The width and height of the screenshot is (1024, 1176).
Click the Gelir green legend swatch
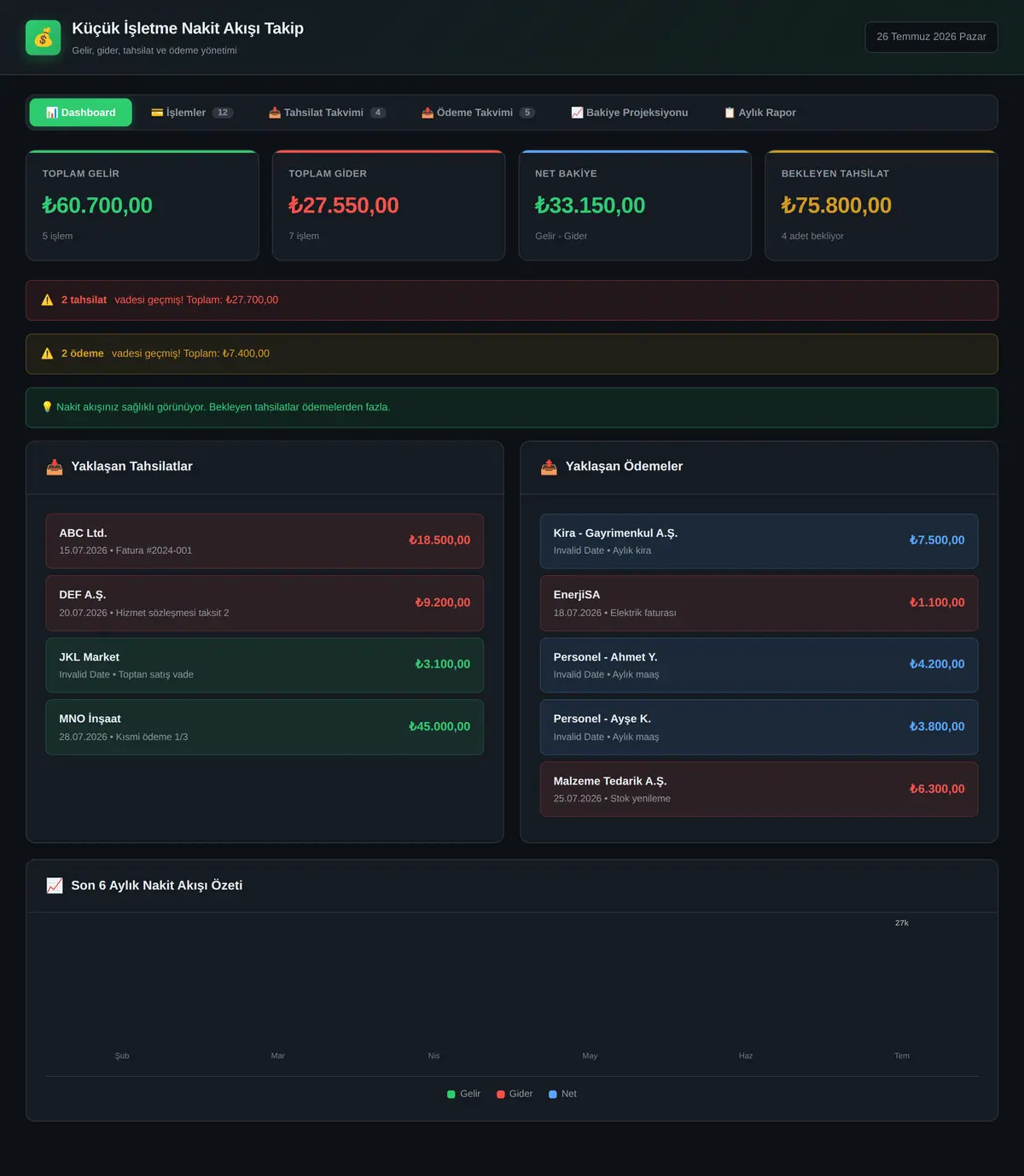(x=451, y=1094)
